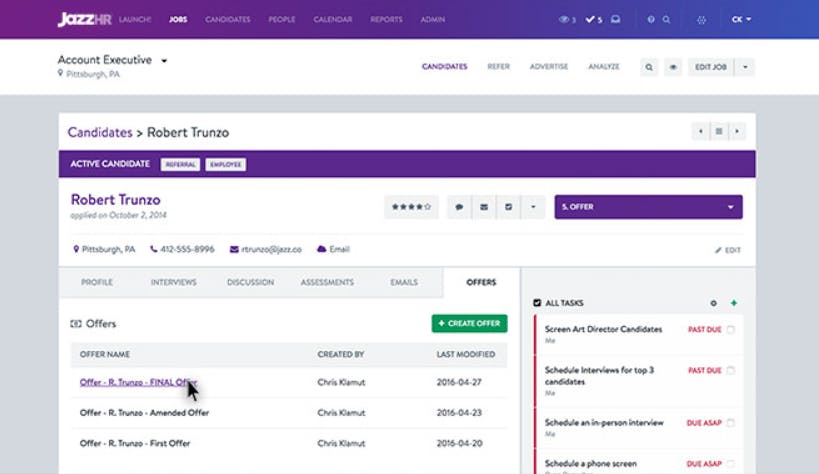Open the PEOPLE menu item

(x=282, y=19)
